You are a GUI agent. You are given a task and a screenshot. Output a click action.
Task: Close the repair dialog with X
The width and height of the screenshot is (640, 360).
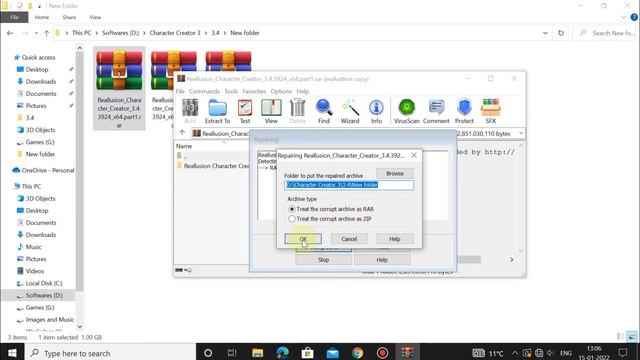pyautogui.click(x=414, y=156)
